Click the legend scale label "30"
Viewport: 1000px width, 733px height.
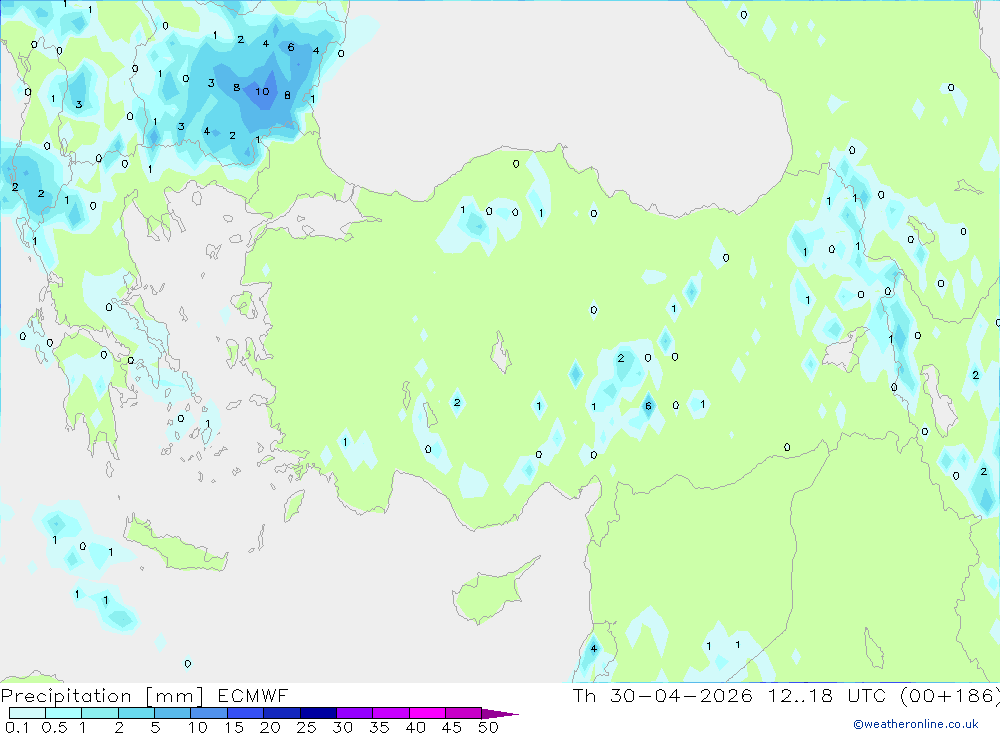[x=342, y=727]
